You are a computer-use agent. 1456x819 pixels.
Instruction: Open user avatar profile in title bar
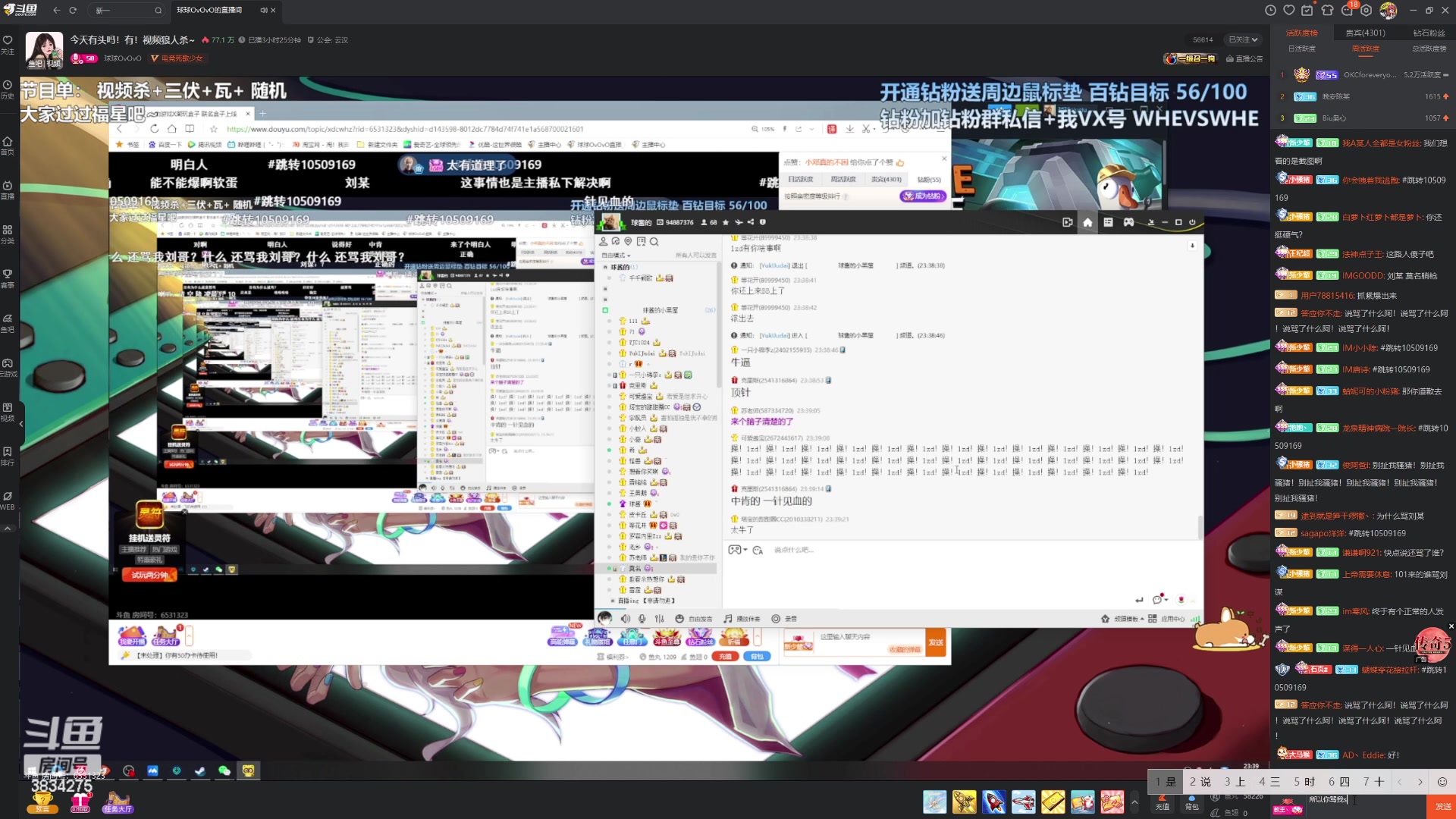pos(1389,10)
